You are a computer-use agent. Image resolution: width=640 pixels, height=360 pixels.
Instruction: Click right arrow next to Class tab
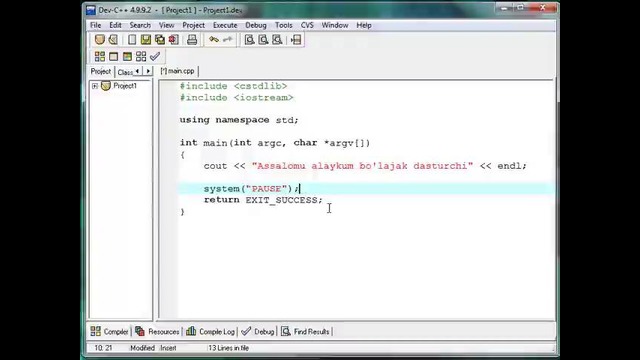[x=148, y=71]
